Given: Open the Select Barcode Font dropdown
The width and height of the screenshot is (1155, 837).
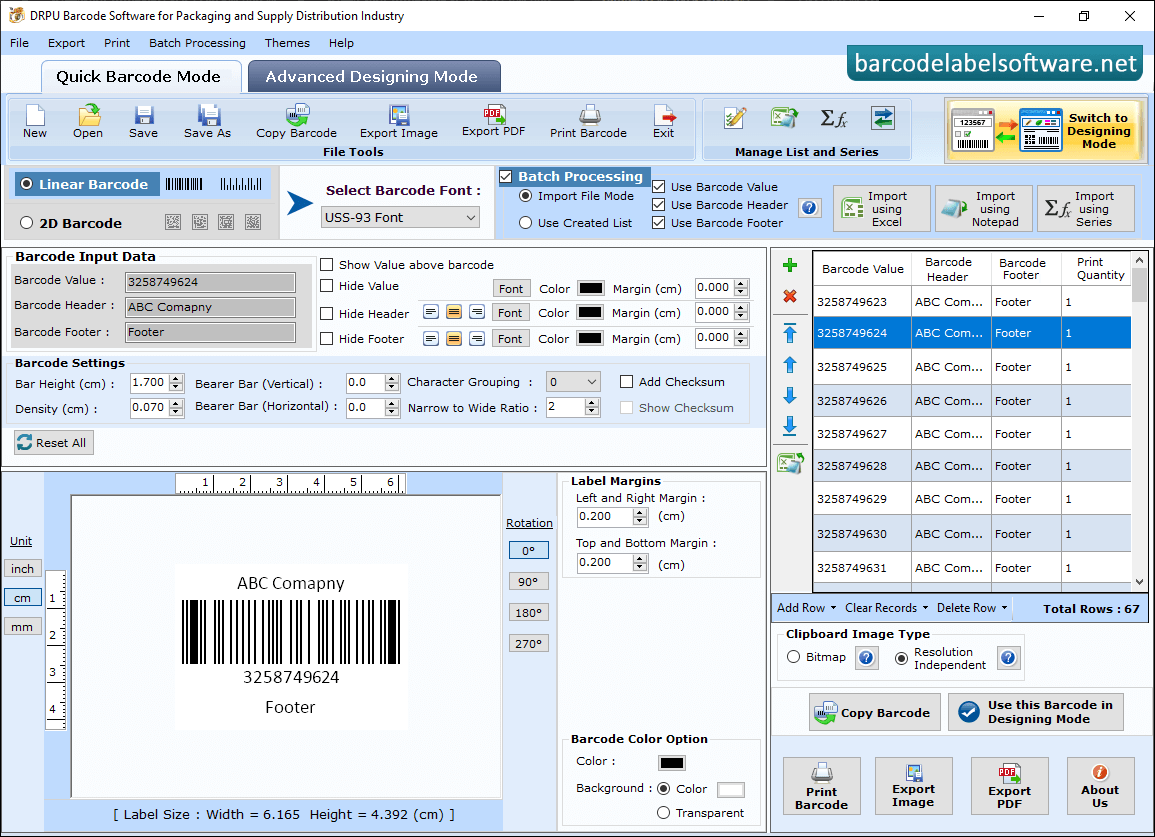Looking at the screenshot, I should point(401,217).
